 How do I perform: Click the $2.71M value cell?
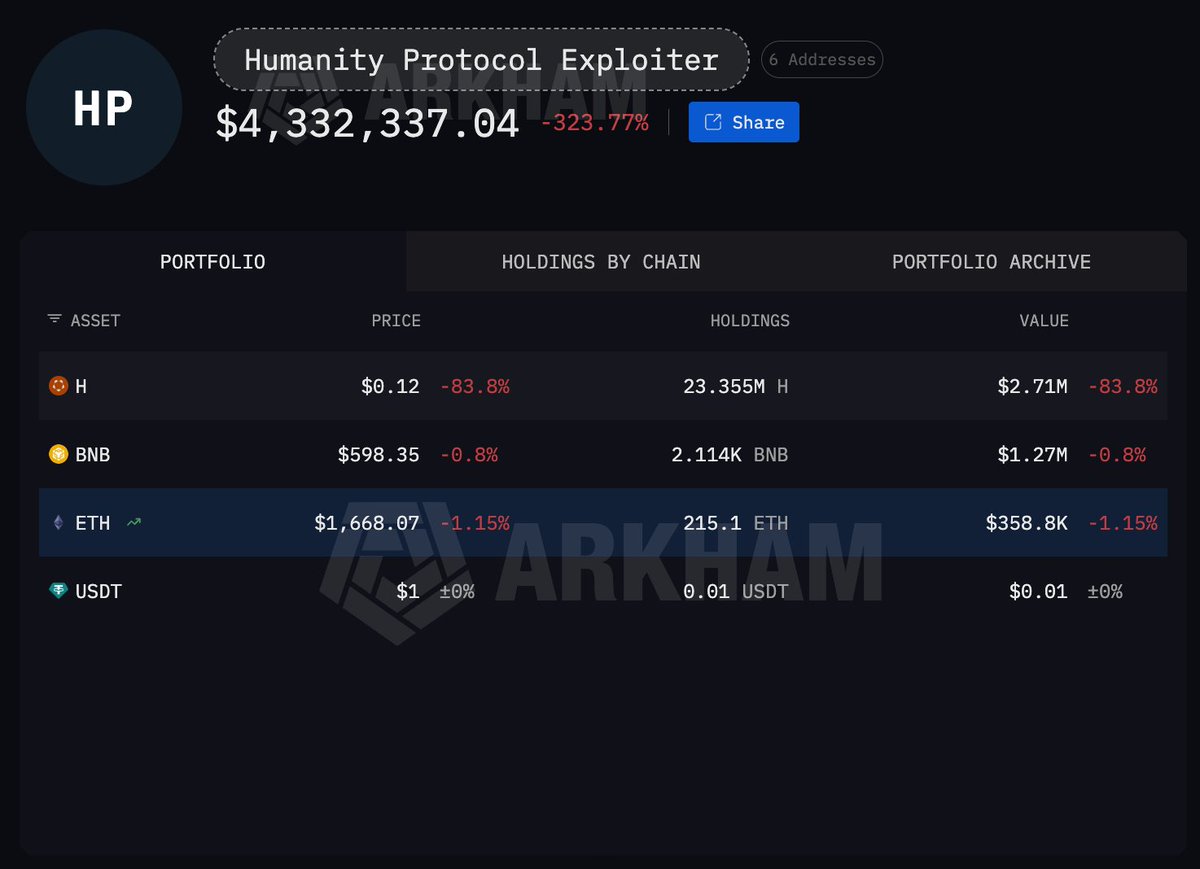[1033, 386]
